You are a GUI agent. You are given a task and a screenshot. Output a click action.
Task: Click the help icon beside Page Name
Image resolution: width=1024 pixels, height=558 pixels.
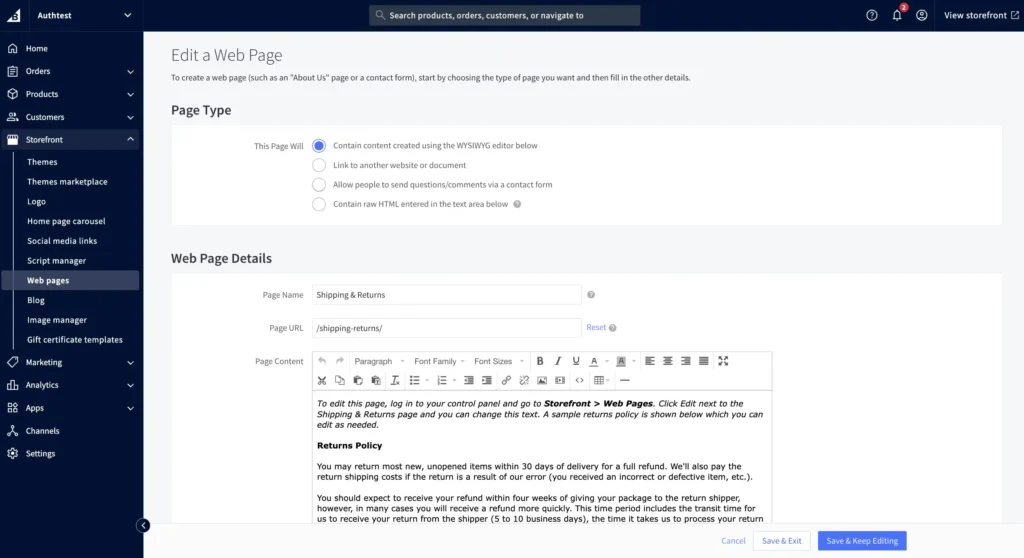tap(591, 295)
